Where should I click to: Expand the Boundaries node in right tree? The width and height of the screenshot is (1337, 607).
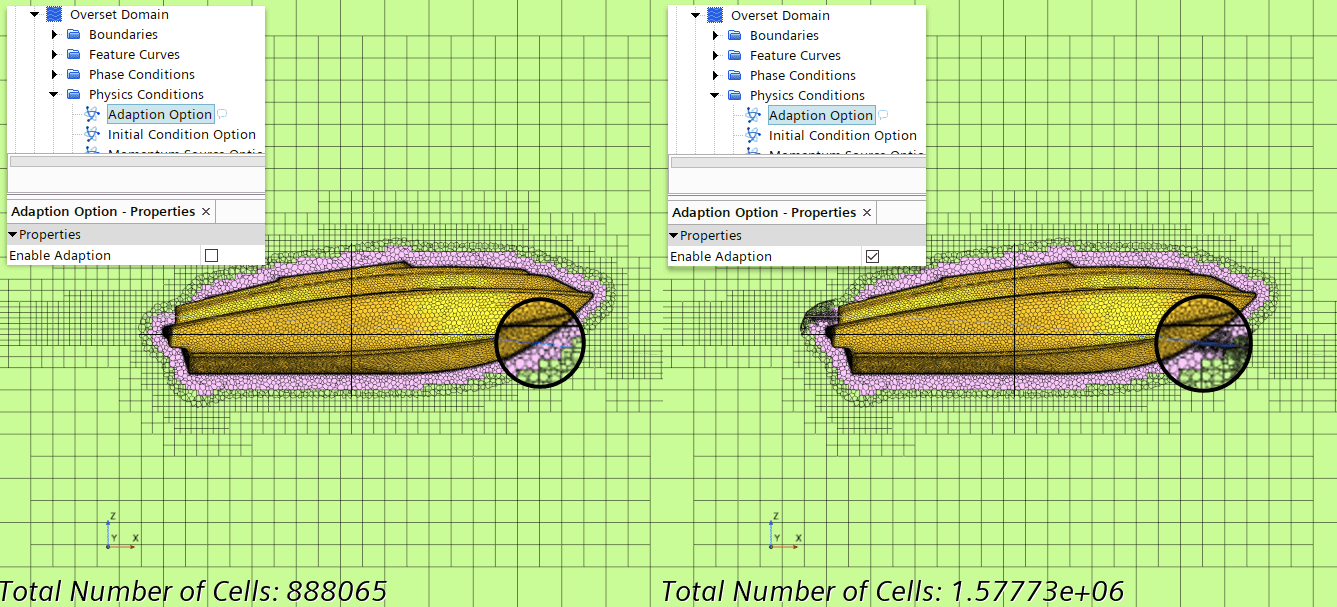tap(716, 35)
